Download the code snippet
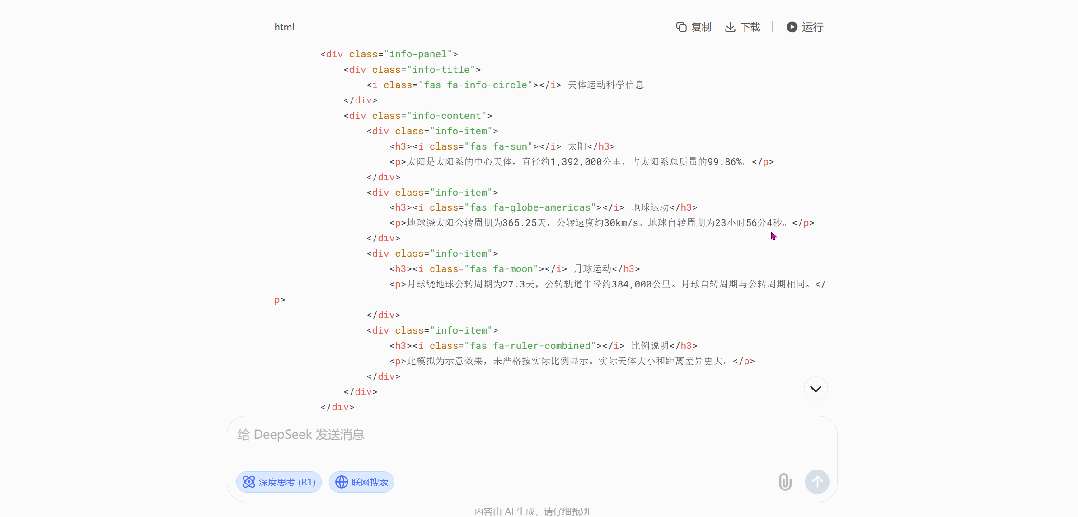1078x517 pixels. pos(742,27)
